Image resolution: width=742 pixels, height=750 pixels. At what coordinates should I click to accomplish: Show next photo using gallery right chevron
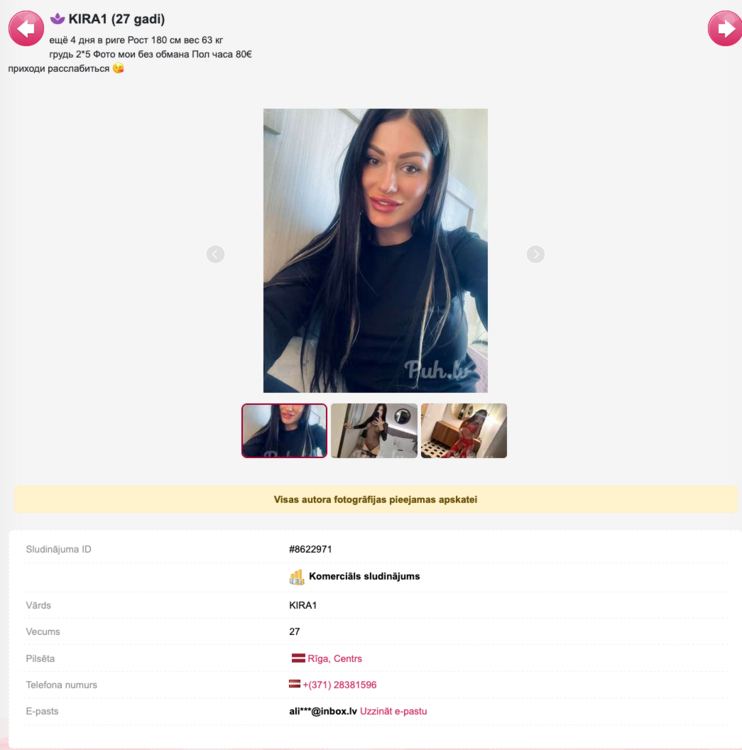[x=535, y=254]
